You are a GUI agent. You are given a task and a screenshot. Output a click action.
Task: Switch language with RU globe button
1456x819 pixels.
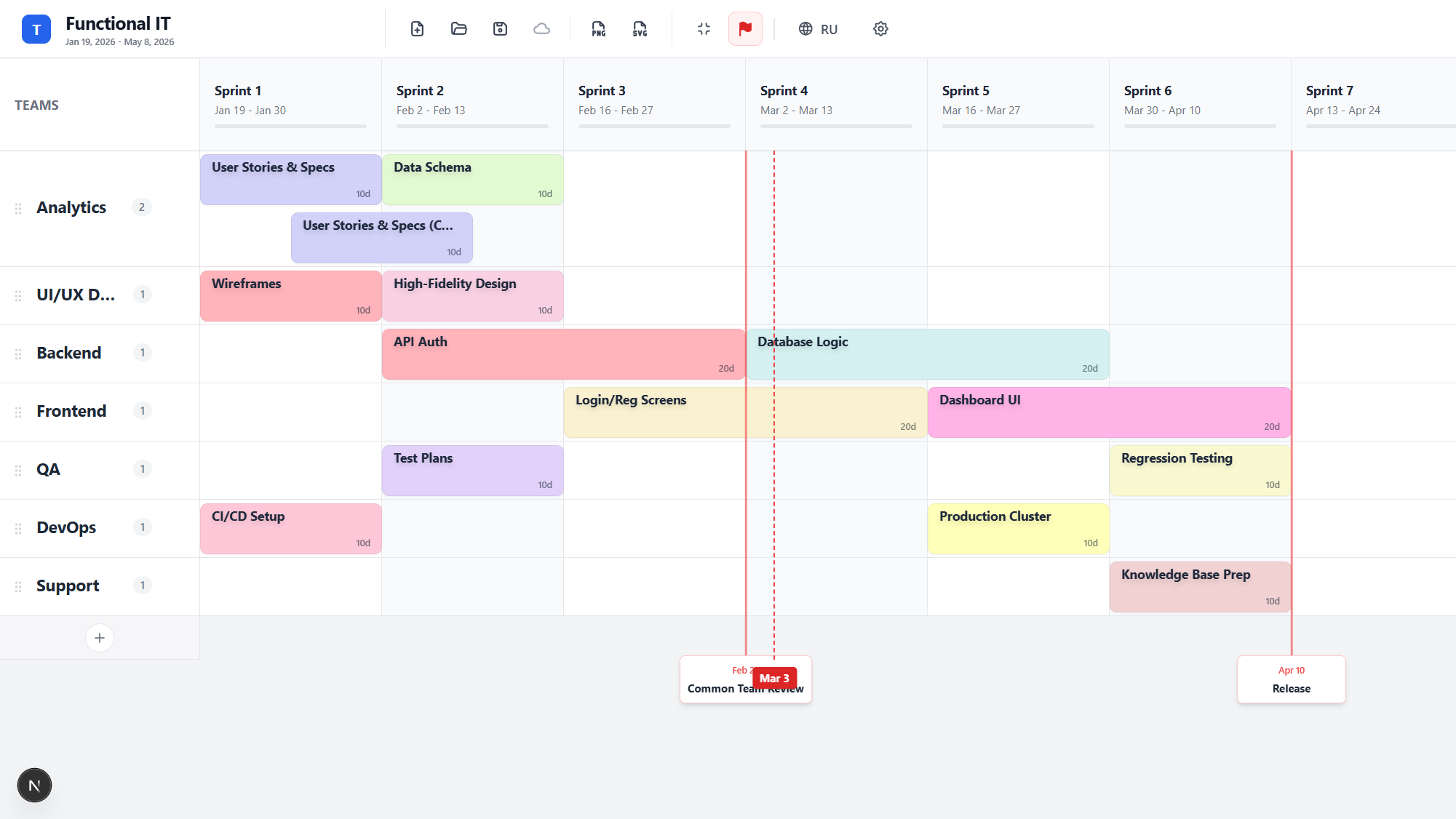coord(819,29)
